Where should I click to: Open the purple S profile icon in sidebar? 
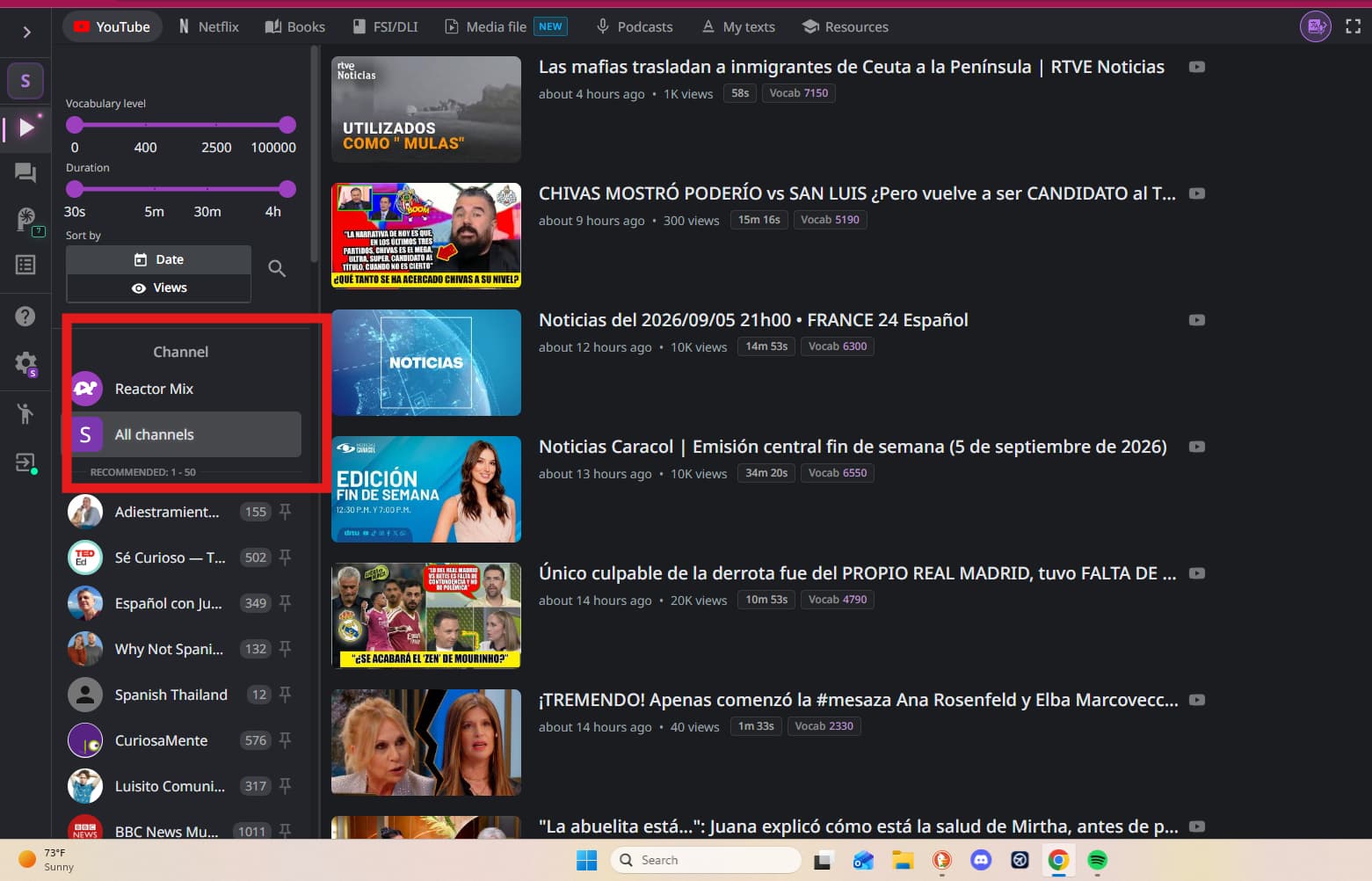click(25, 82)
